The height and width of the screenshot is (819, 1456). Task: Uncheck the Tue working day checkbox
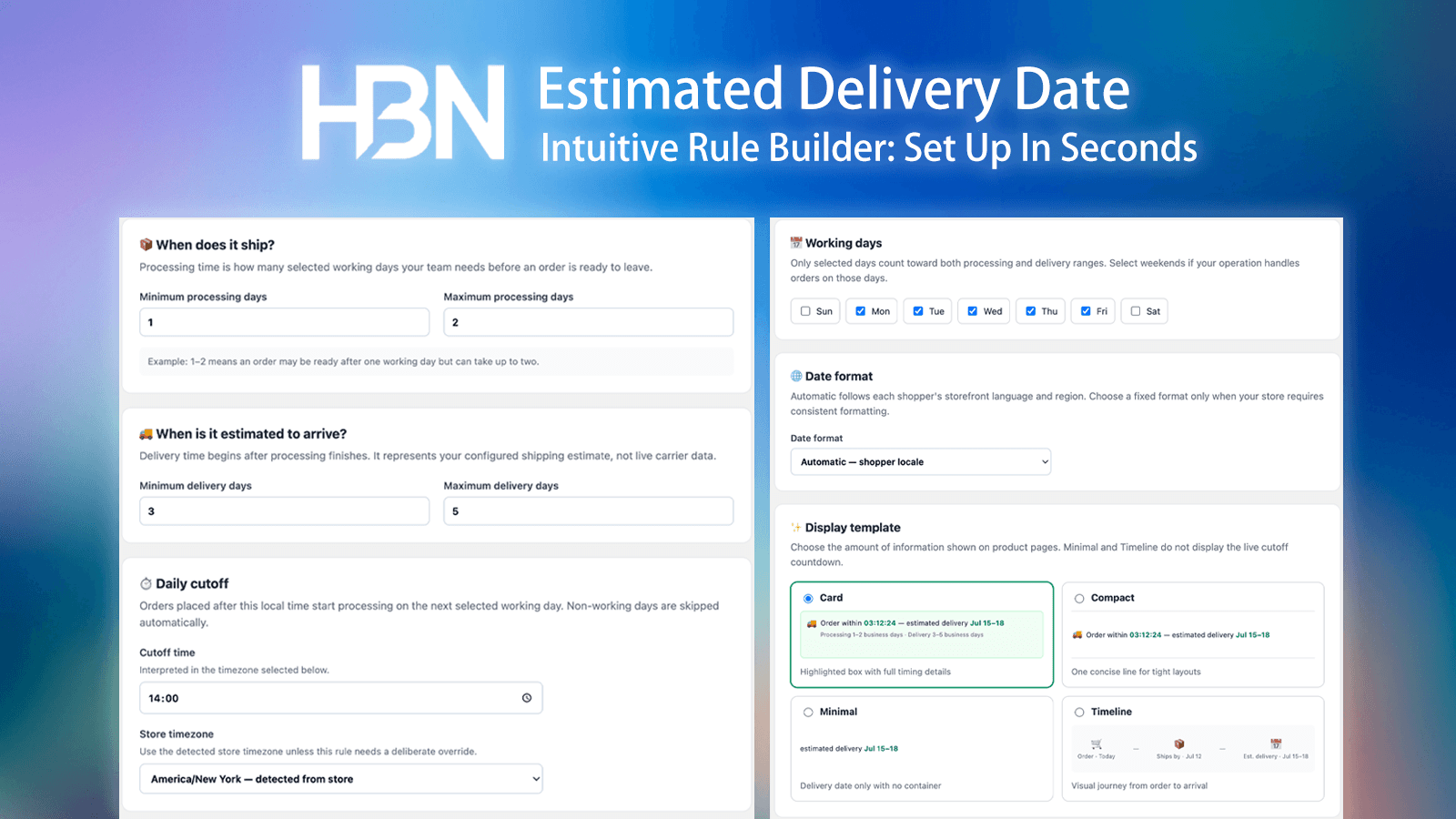(918, 311)
